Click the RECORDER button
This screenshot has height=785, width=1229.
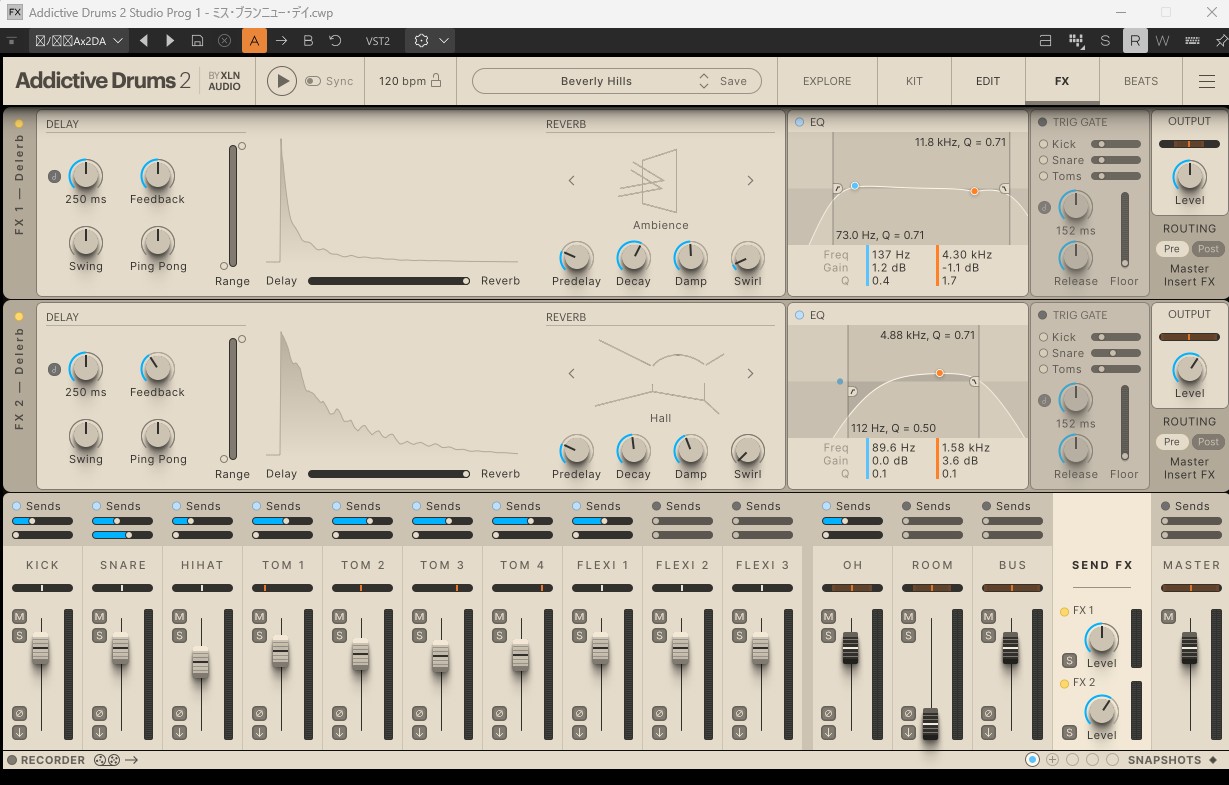pyautogui.click(x=46, y=760)
